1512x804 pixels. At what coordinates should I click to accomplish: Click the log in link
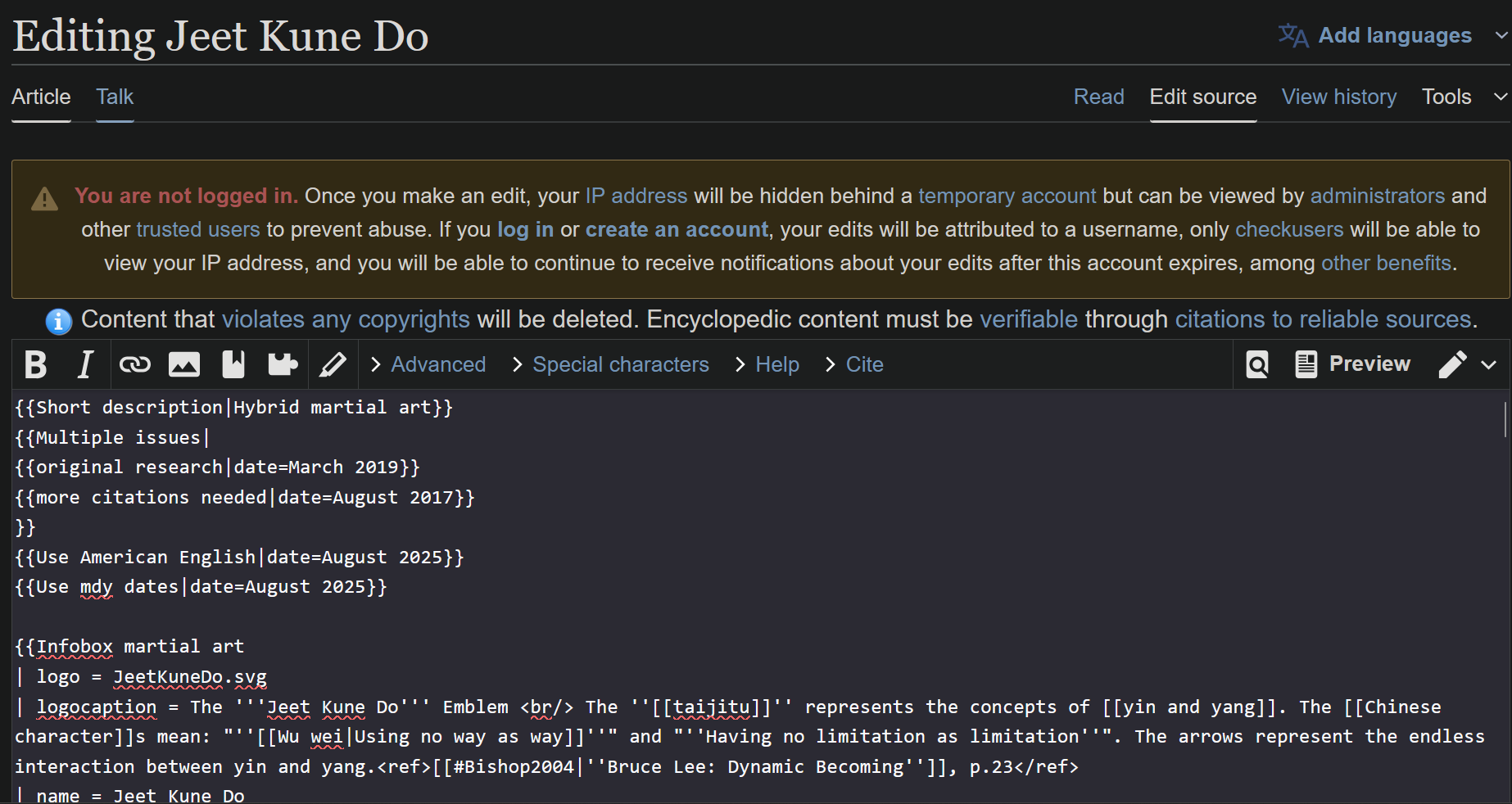[526, 229]
